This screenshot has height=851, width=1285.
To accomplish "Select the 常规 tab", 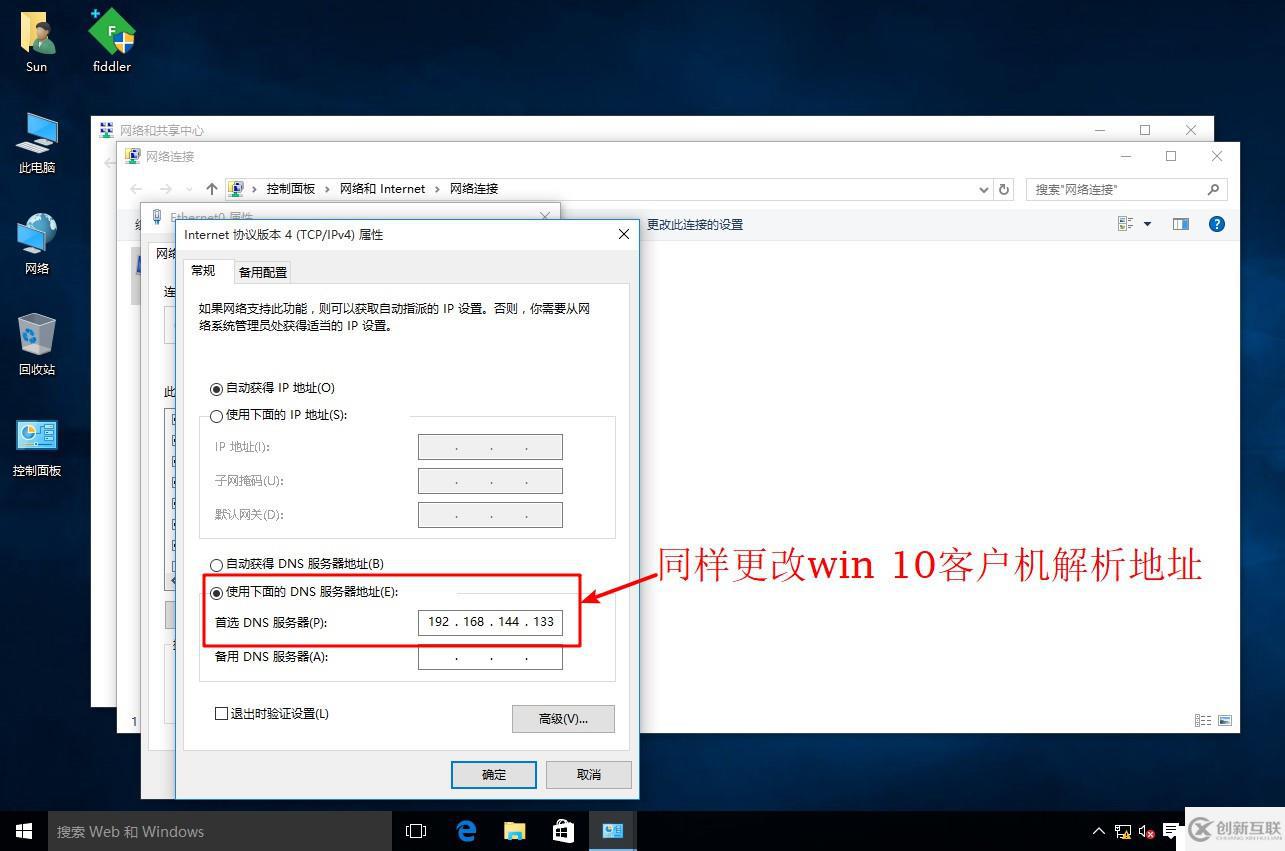I will pyautogui.click(x=203, y=270).
